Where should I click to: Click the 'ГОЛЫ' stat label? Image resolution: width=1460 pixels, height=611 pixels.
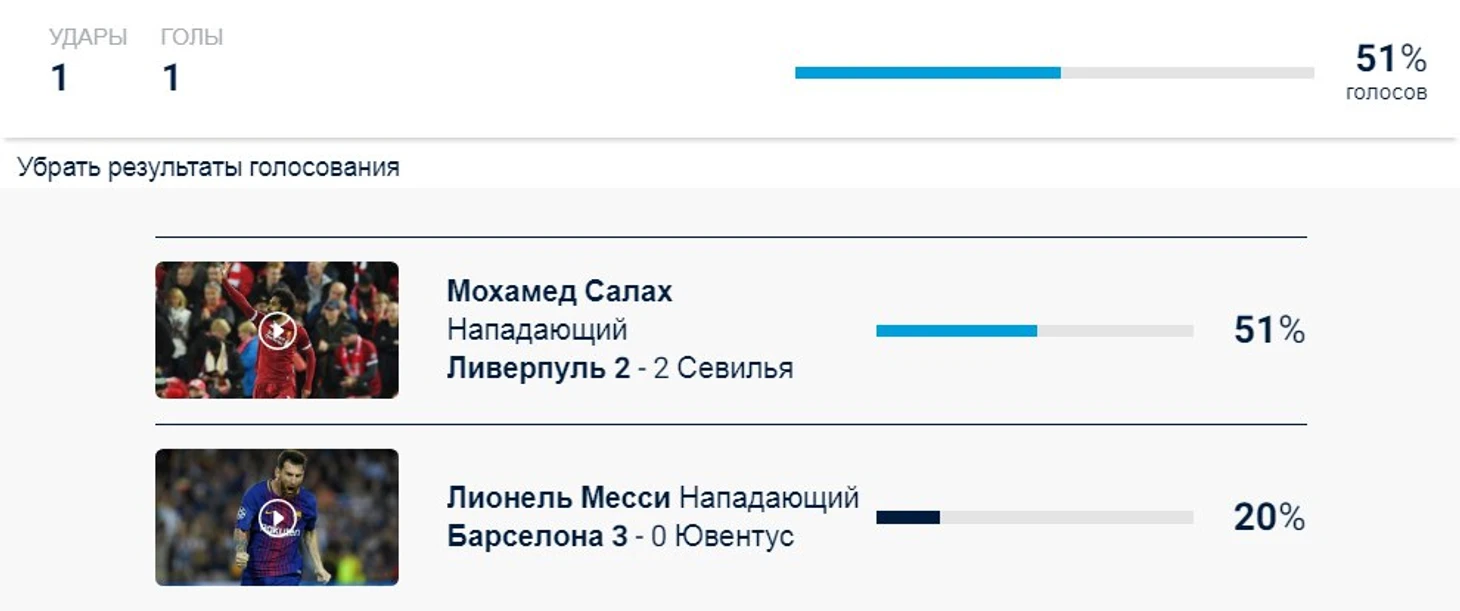[x=192, y=38]
